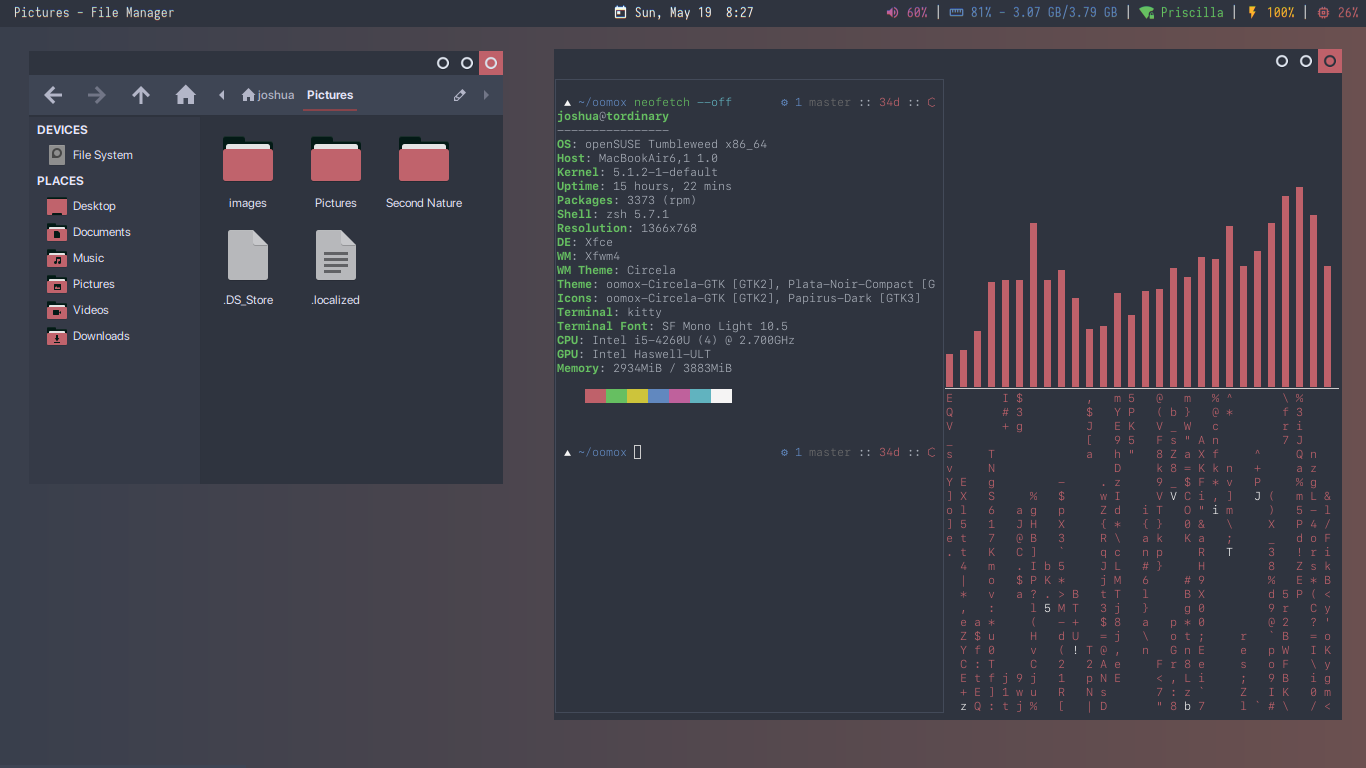
Task: Open Music in Places sidebar
Action: (88, 258)
